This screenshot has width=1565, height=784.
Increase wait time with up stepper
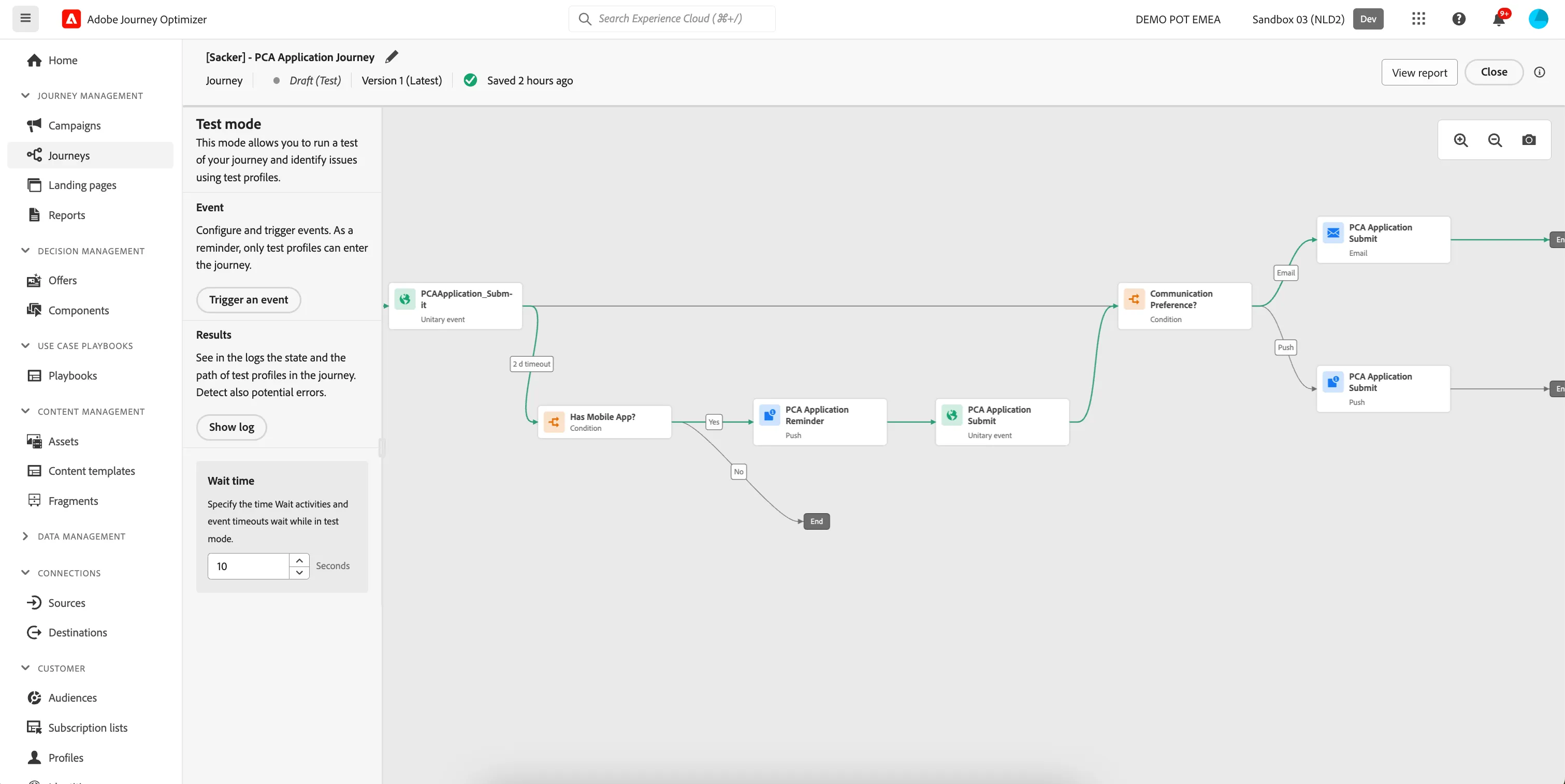[299, 560]
